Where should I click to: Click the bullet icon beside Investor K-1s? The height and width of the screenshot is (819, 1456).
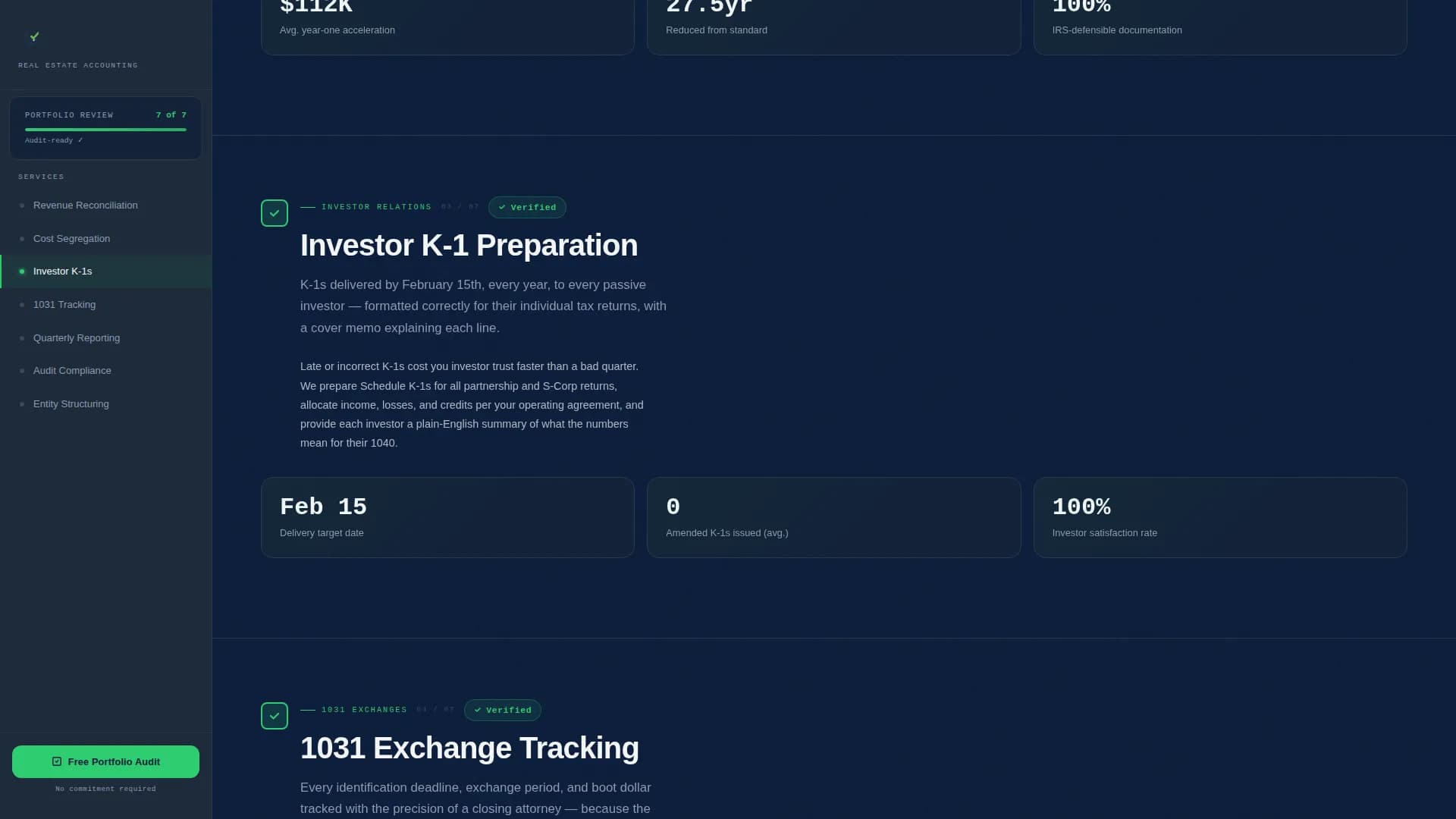[23, 271]
